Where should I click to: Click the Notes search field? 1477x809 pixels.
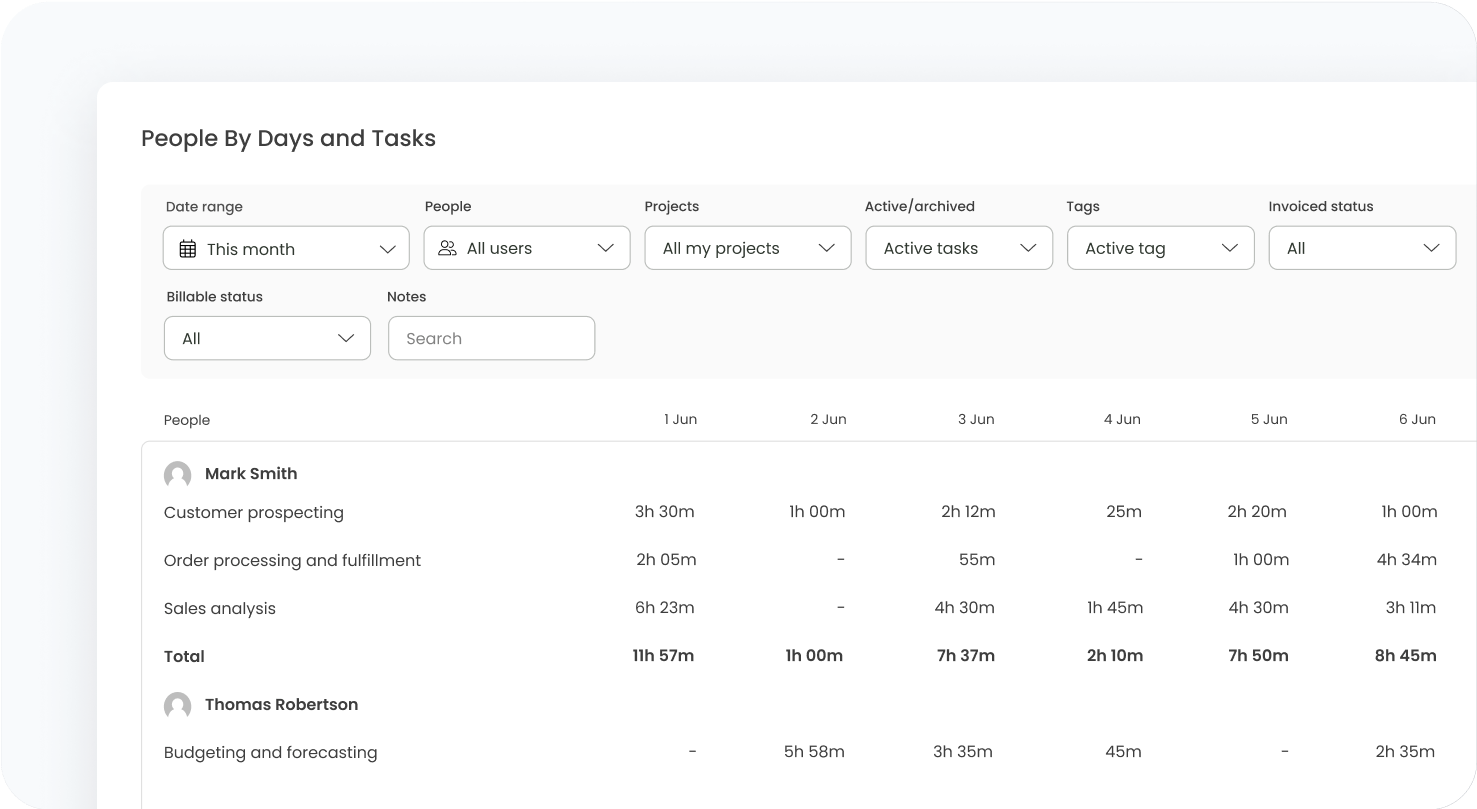coord(491,339)
